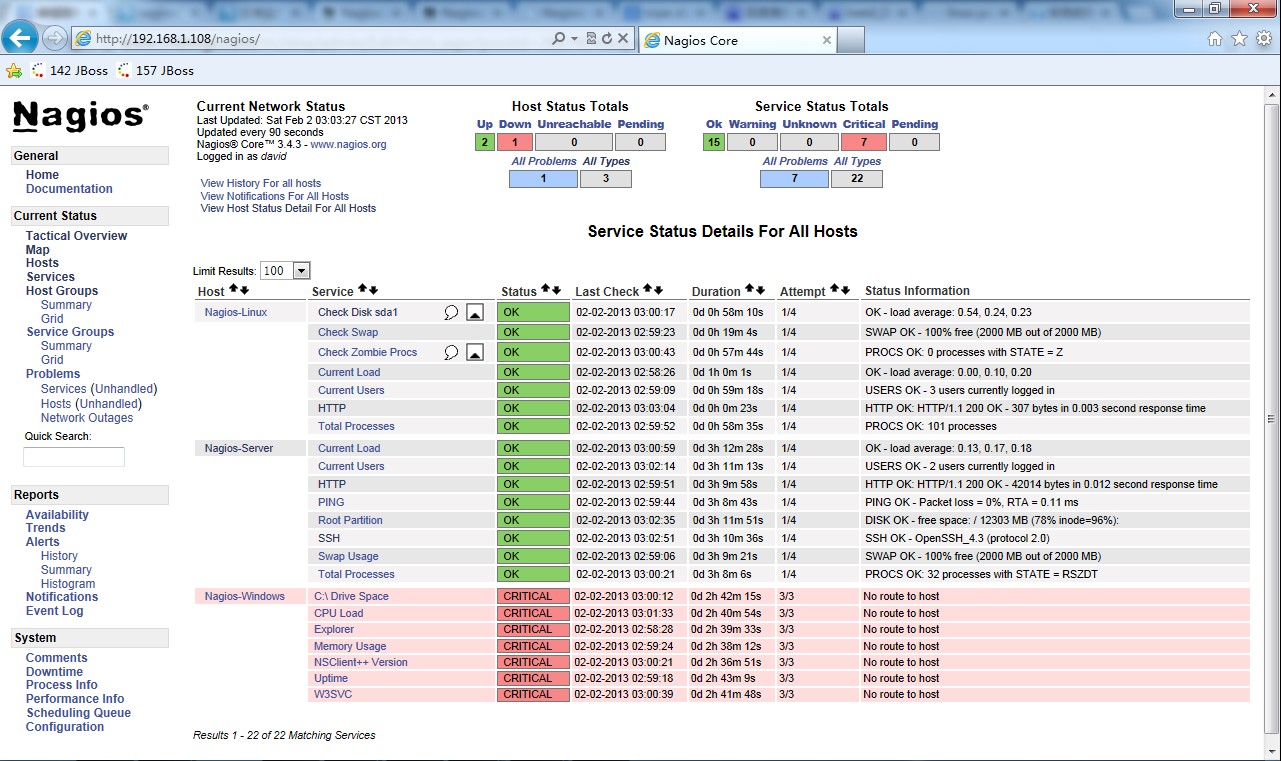Image resolution: width=1281 pixels, height=761 pixels.
Task: Open the browser Tools gear icon
Action: pos(1264,39)
